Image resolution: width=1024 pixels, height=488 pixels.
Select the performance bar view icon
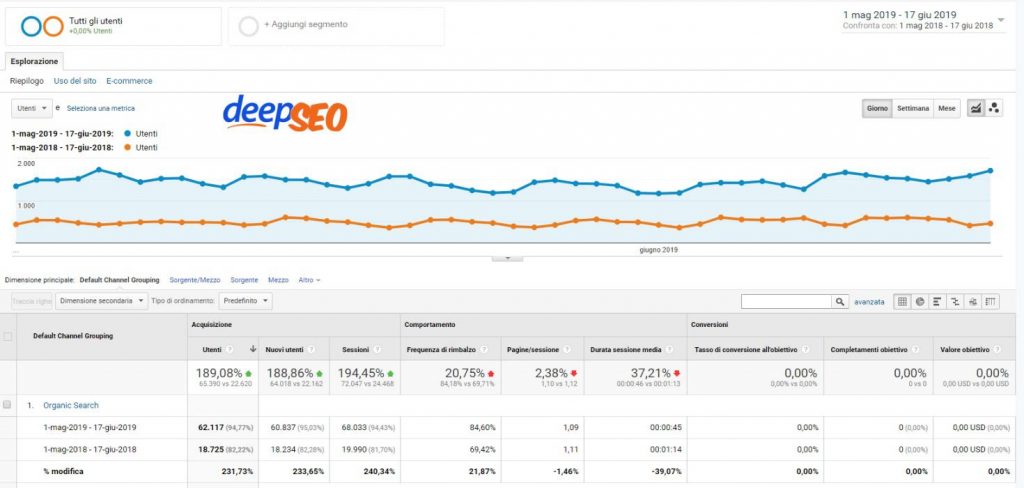click(x=938, y=301)
